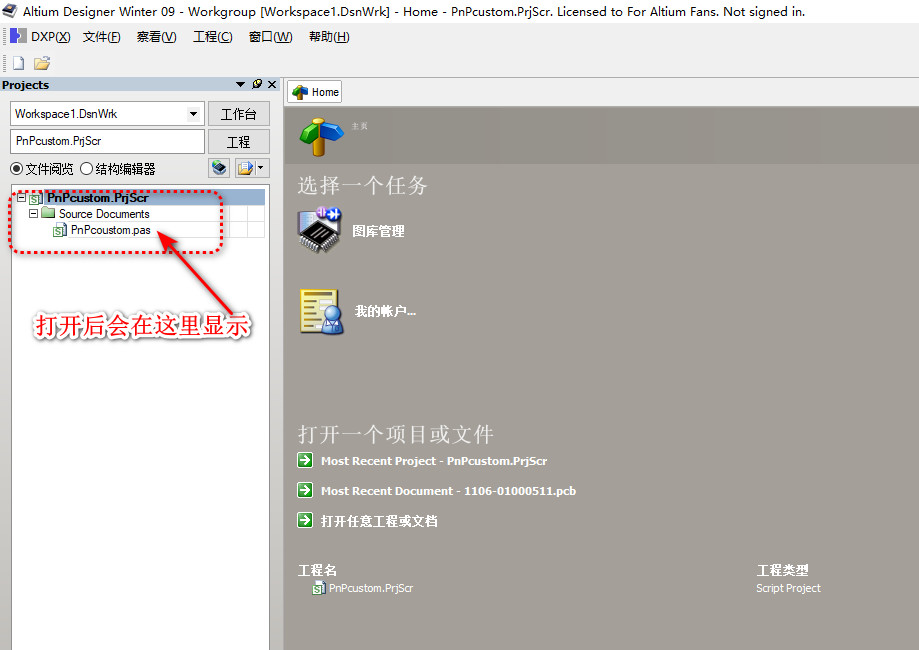
Task: Collapse the Source Documents folder
Action: tap(33, 214)
